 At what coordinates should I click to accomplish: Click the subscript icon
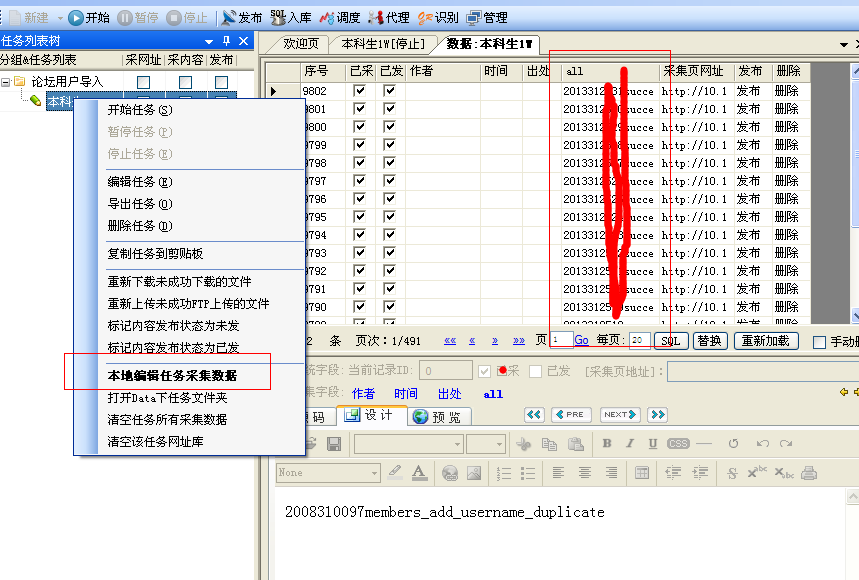(x=784, y=473)
